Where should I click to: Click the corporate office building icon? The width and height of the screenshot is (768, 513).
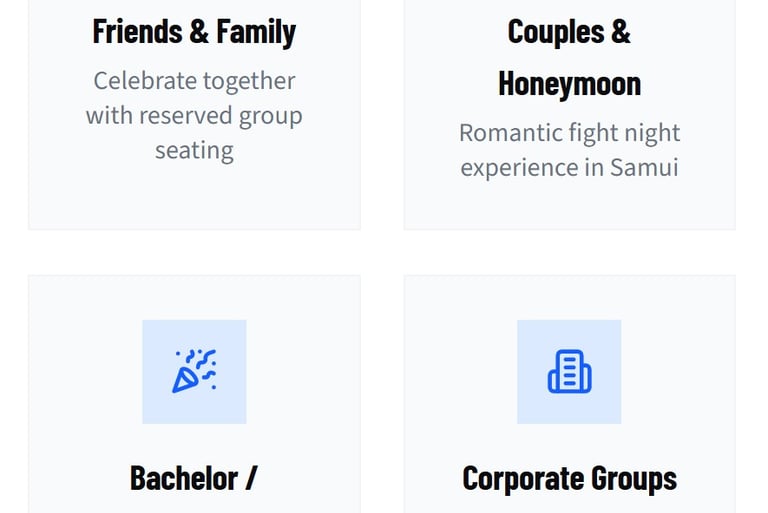click(569, 371)
